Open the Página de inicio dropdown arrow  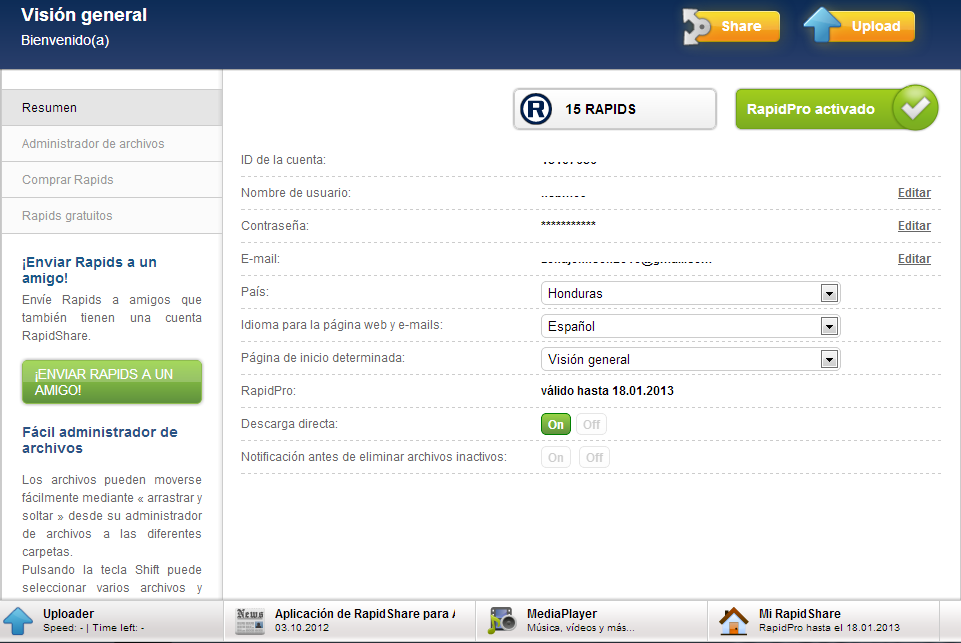829,360
